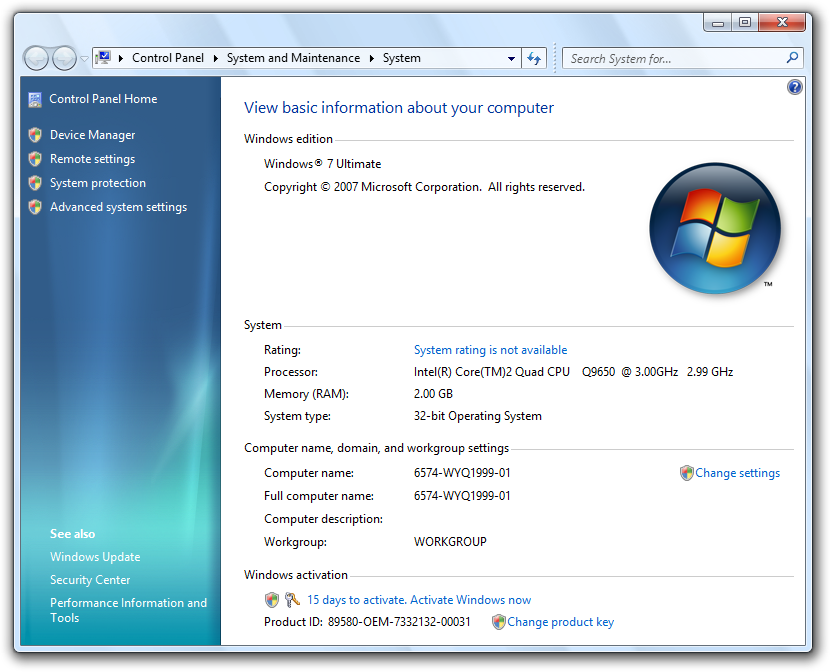Expand the address bar history dropdown

pyautogui.click(x=511, y=58)
